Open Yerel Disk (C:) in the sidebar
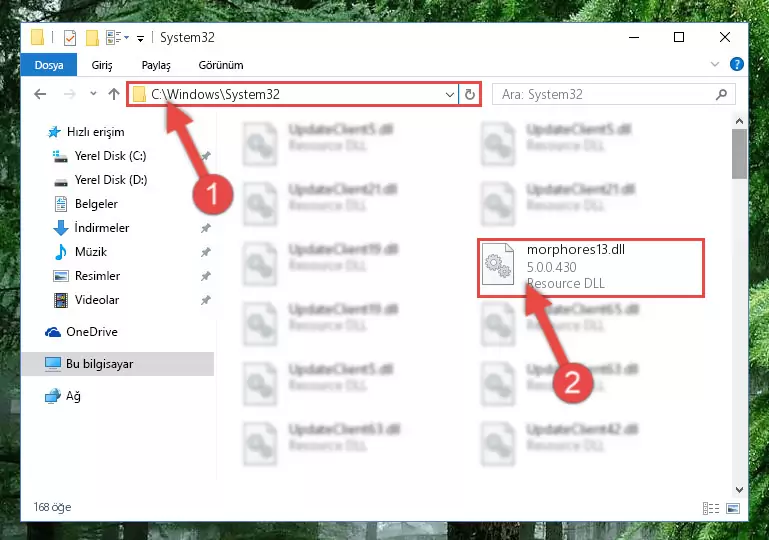This screenshot has width=769, height=540. [110, 156]
